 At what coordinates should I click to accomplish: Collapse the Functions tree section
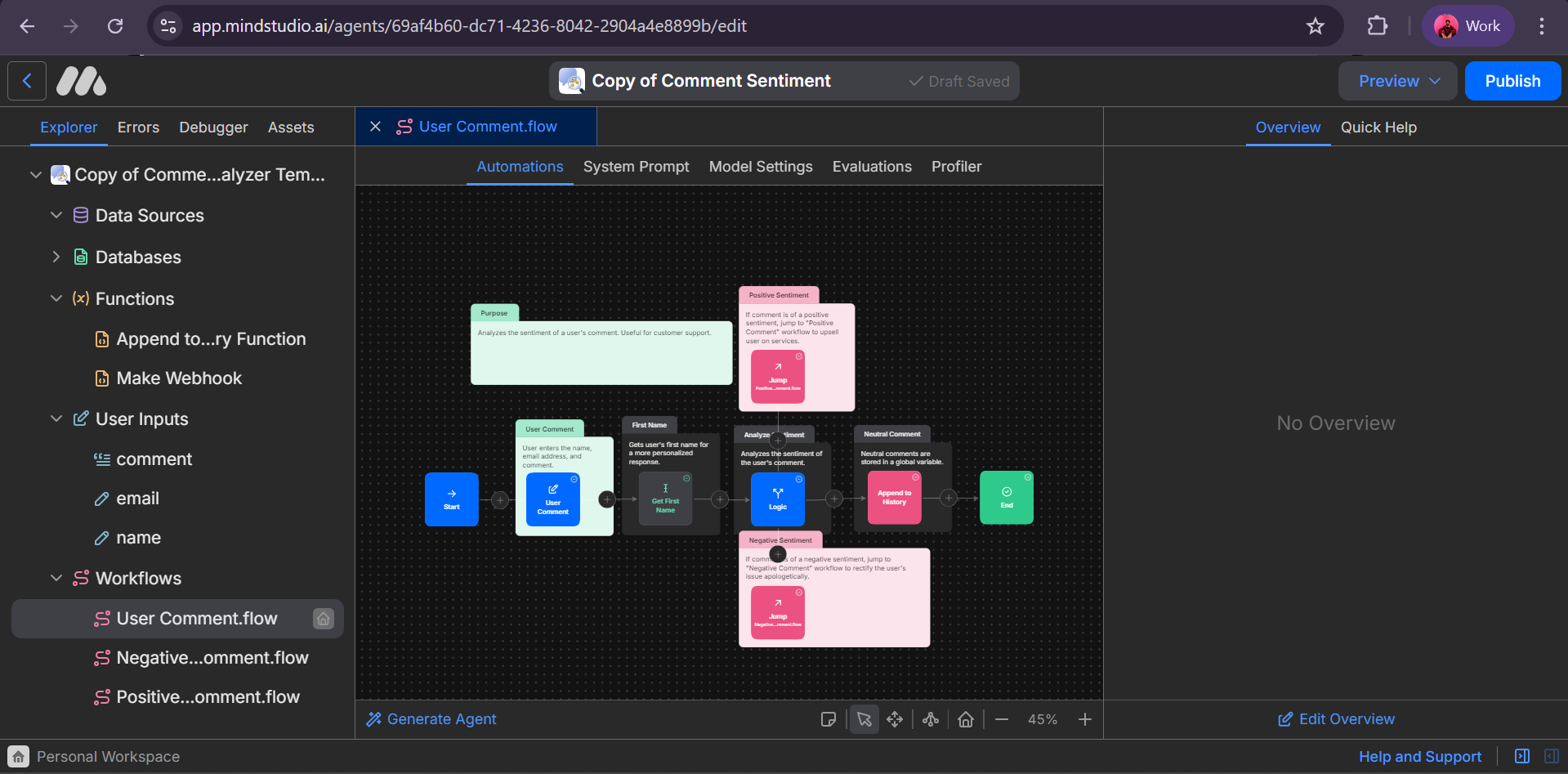click(x=56, y=298)
